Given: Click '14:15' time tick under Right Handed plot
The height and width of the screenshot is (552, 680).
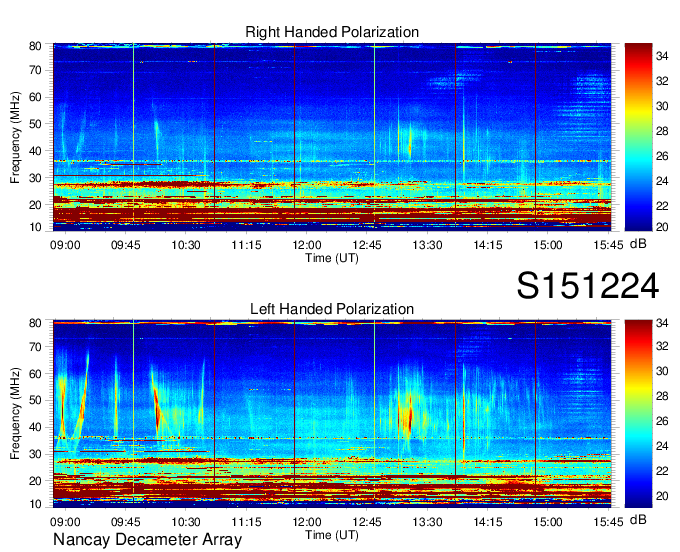Looking at the screenshot, I should [487, 245].
